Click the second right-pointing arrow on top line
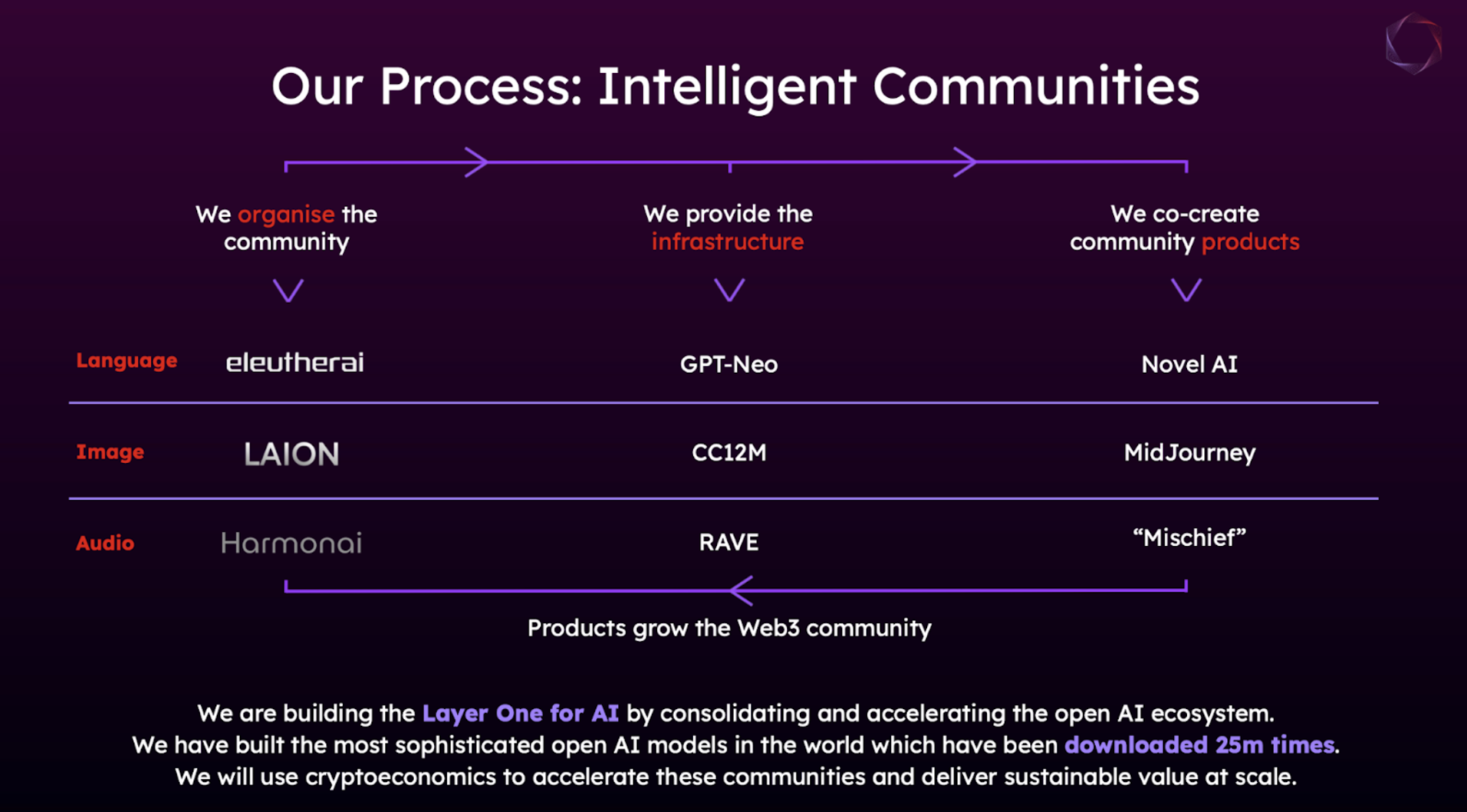The width and height of the screenshot is (1467, 812). click(965, 162)
